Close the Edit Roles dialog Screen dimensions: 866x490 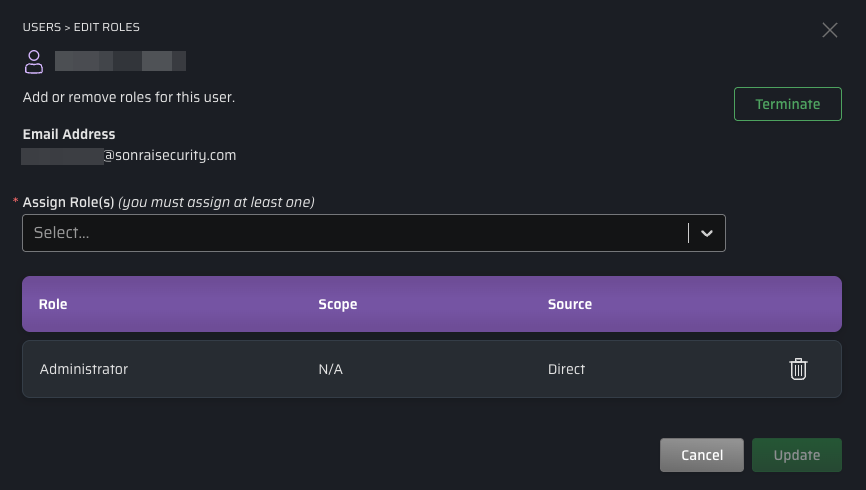pyautogui.click(x=829, y=30)
